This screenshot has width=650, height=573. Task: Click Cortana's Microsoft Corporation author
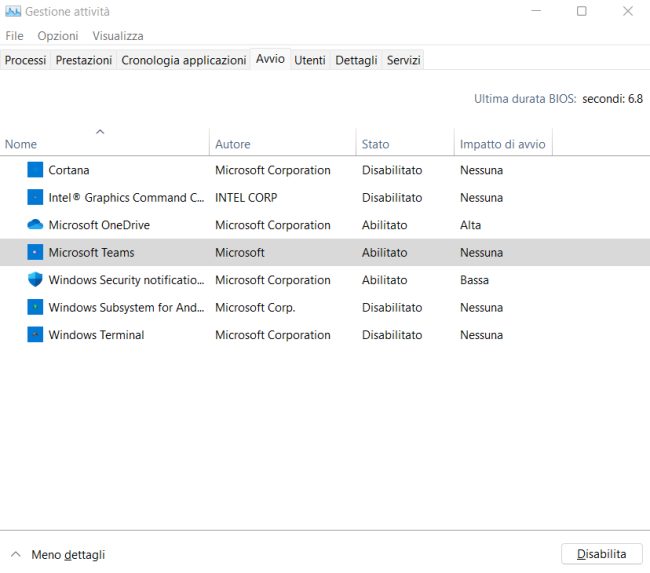click(273, 170)
